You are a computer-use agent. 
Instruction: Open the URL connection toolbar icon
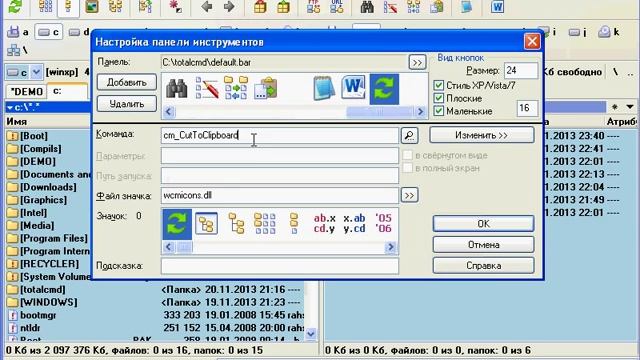tap(337, 7)
